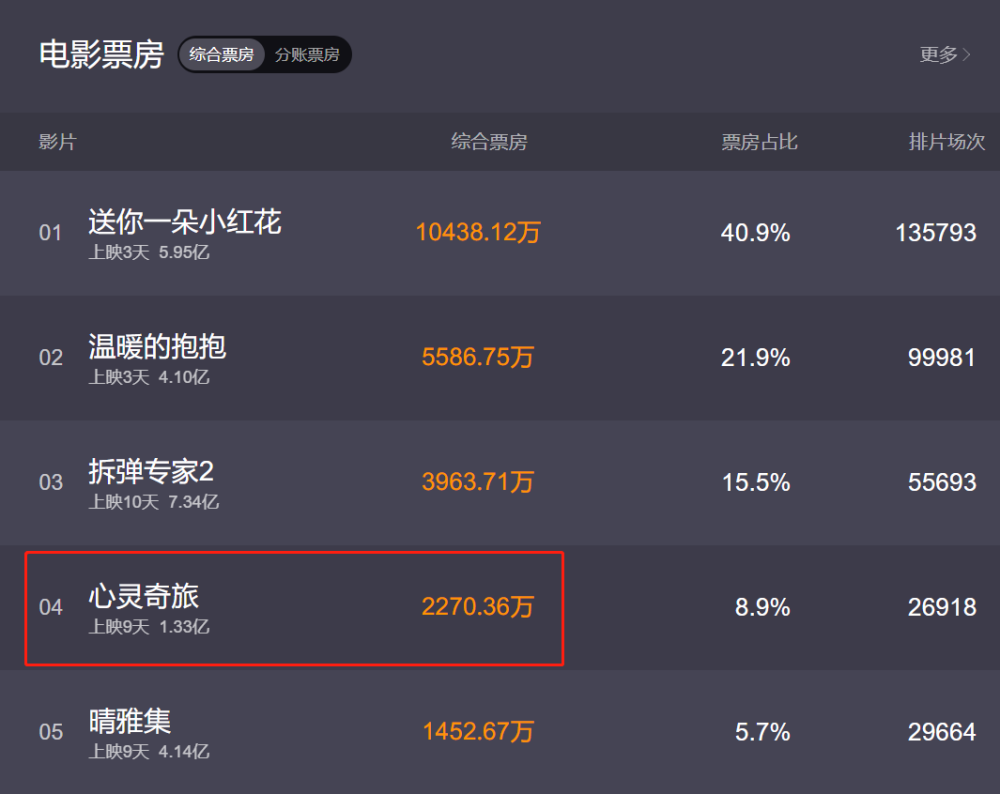Click the 21.9% box office share
Image resolution: width=1000 pixels, height=794 pixels.
pyautogui.click(x=755, y=358)
